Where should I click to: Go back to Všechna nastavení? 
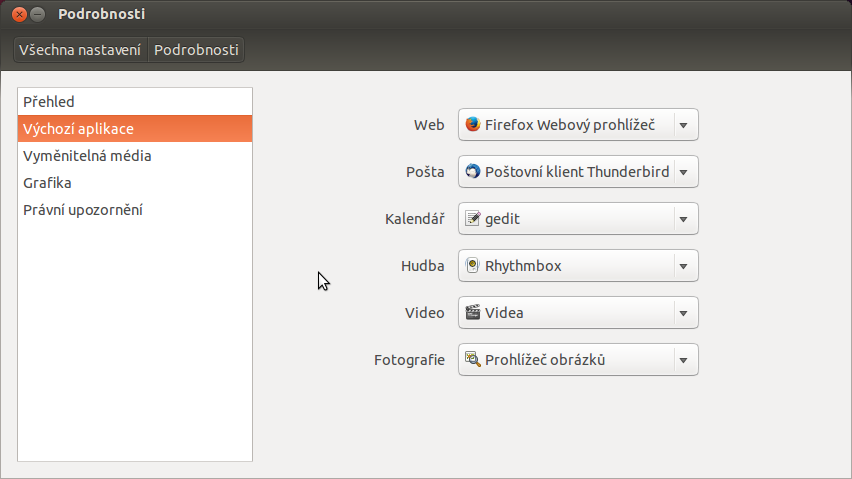80,50
